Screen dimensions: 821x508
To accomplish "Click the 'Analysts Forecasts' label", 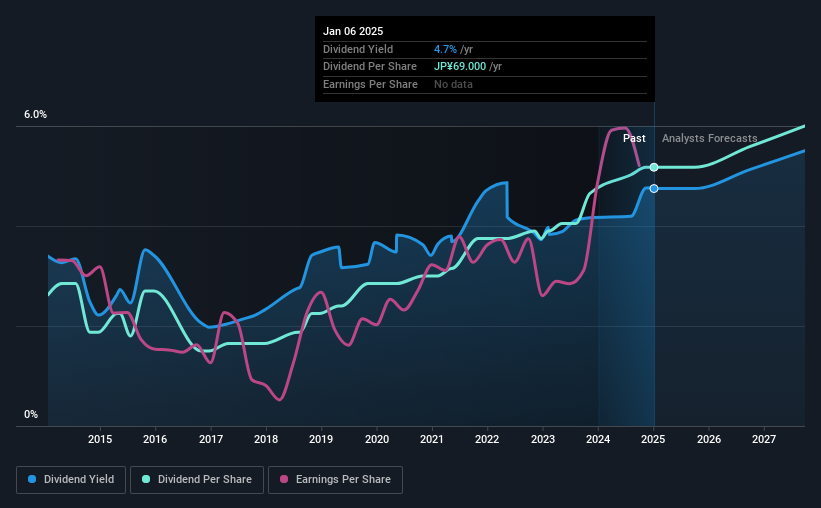I will (709, 138).
